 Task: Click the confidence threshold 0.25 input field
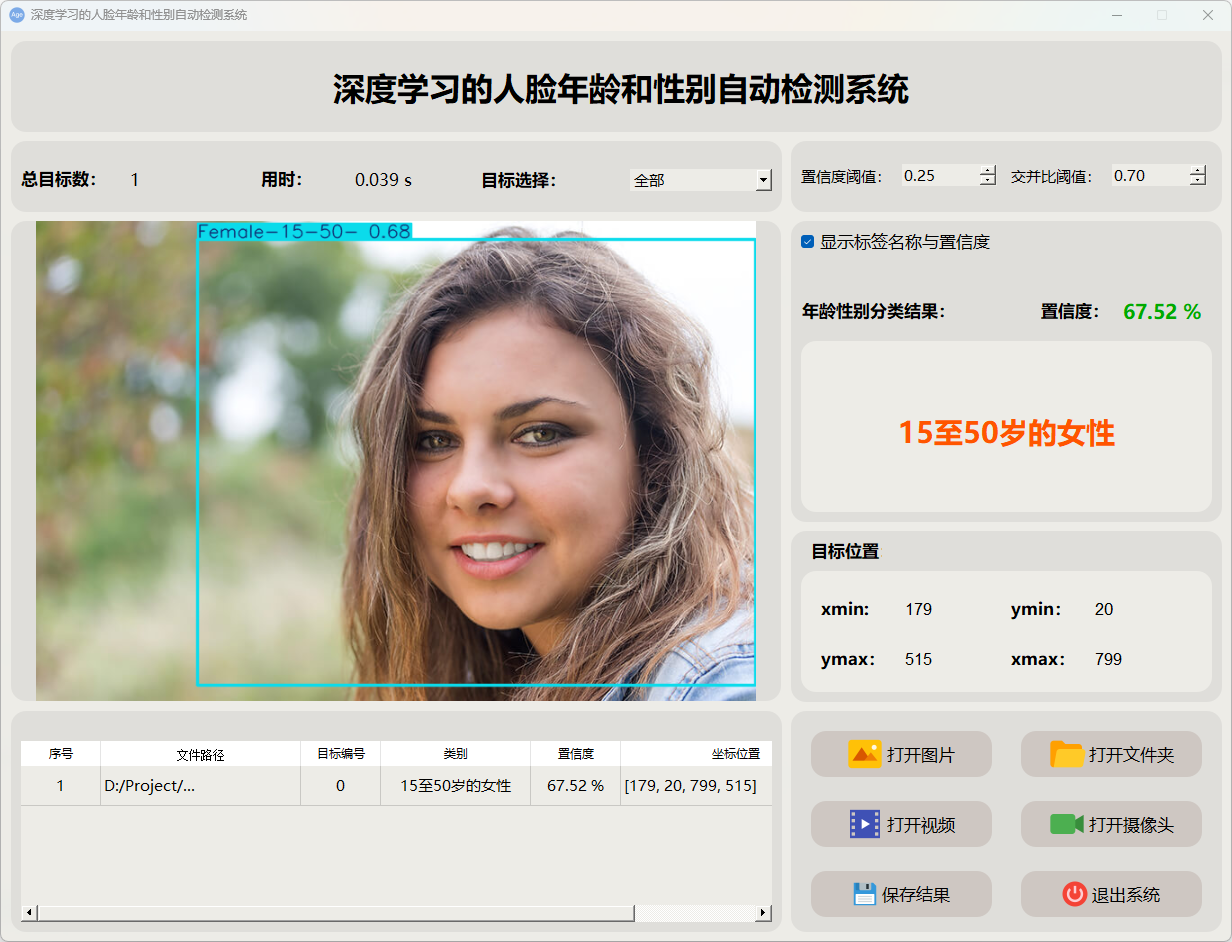938,176
